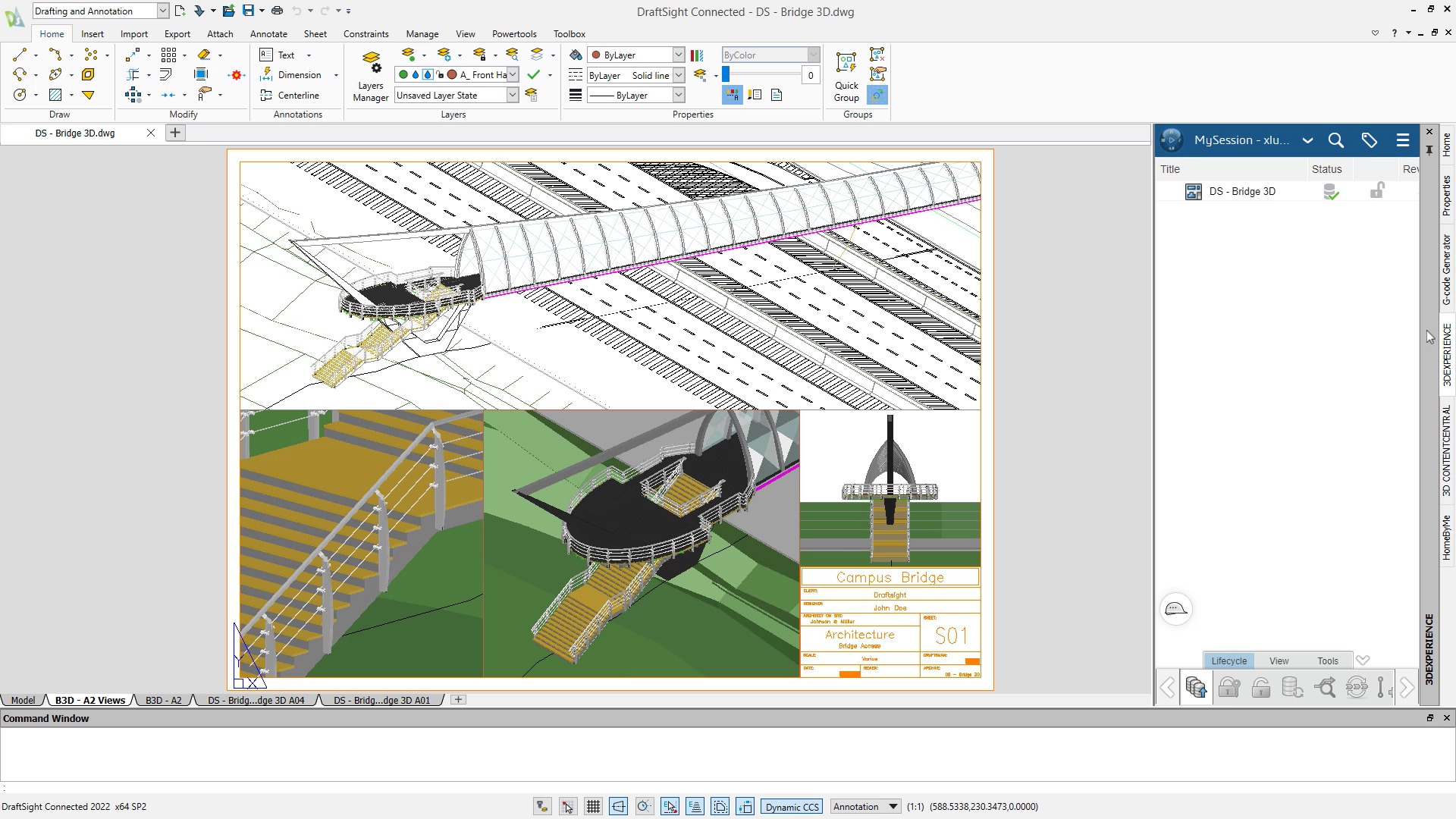Click the line weight input field showing 0
1456x819 pixels.
(810, 74)
